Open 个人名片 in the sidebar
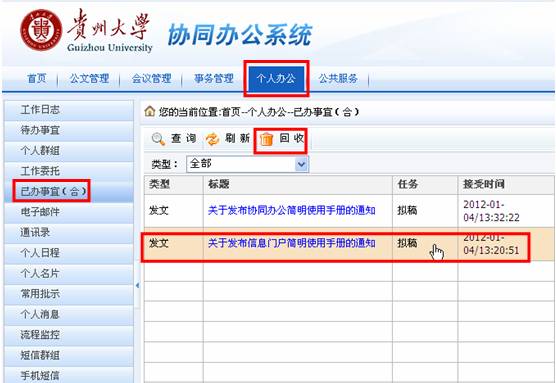556x383 pixels. click(x=69, y=273)
